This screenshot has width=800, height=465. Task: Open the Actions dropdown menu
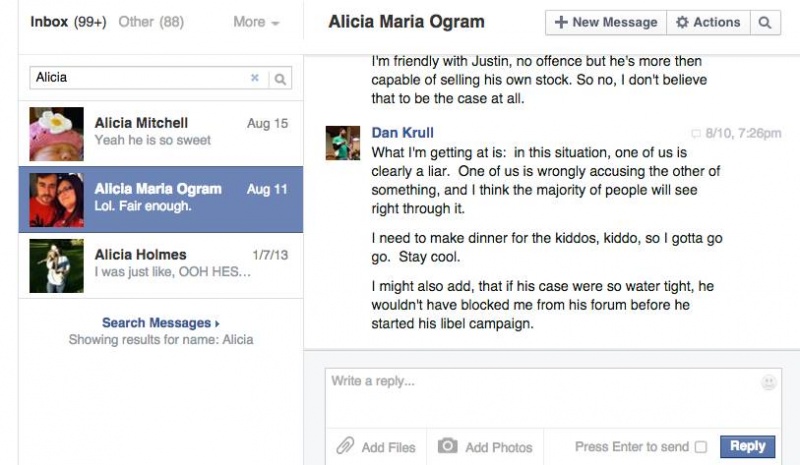click(708, 22)
